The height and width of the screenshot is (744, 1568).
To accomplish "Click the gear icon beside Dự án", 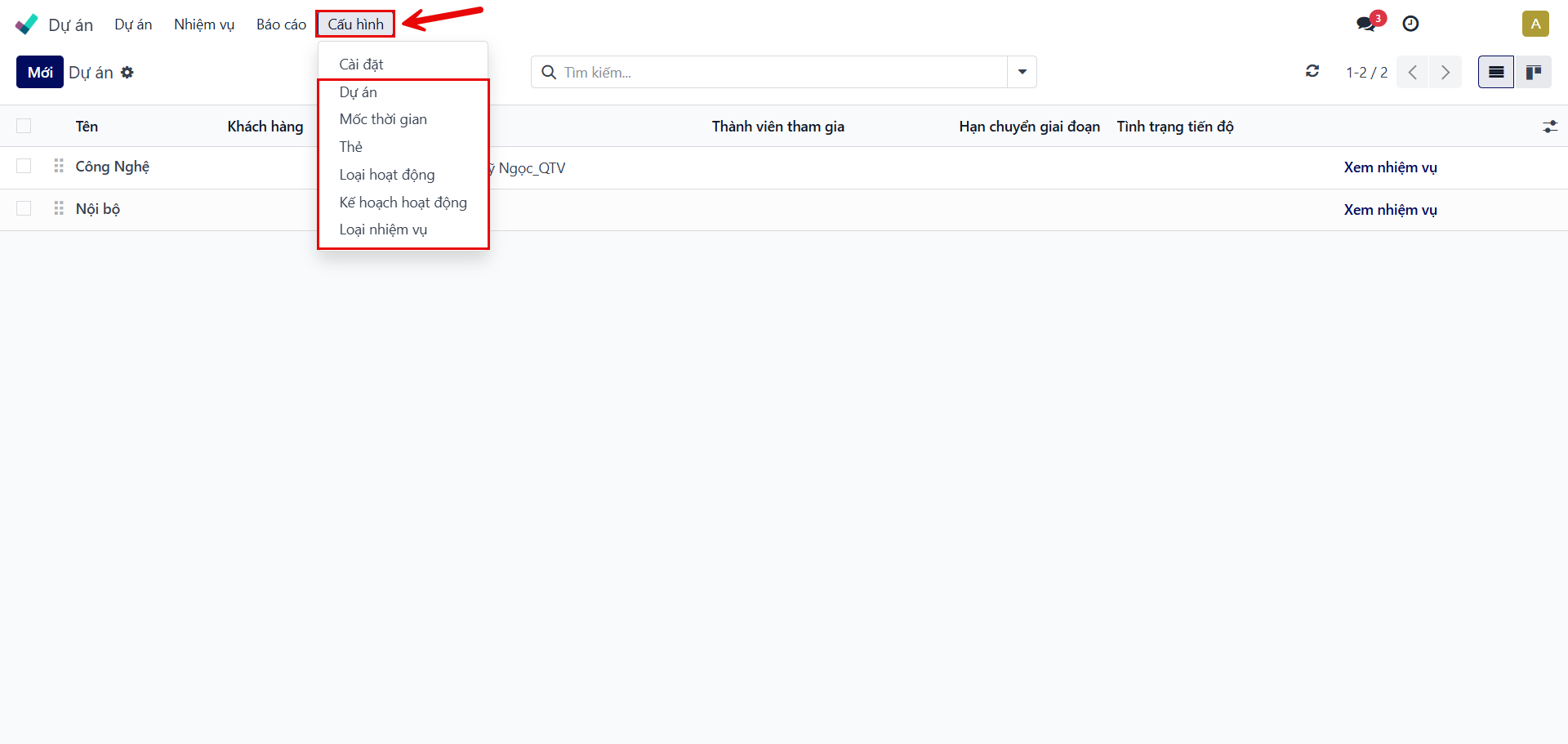I will (x=127, y=73).
